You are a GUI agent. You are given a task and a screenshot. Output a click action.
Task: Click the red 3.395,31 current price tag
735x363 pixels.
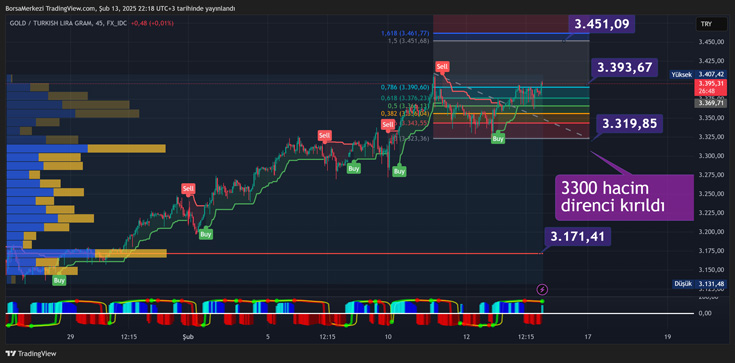point(711,88)
